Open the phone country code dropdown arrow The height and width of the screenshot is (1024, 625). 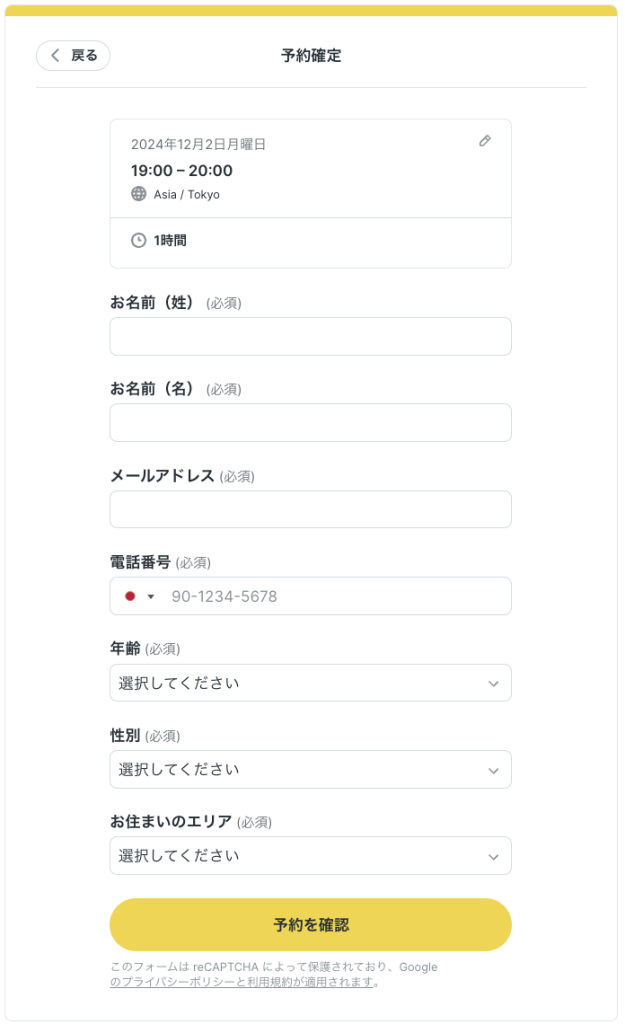[151, 597]
